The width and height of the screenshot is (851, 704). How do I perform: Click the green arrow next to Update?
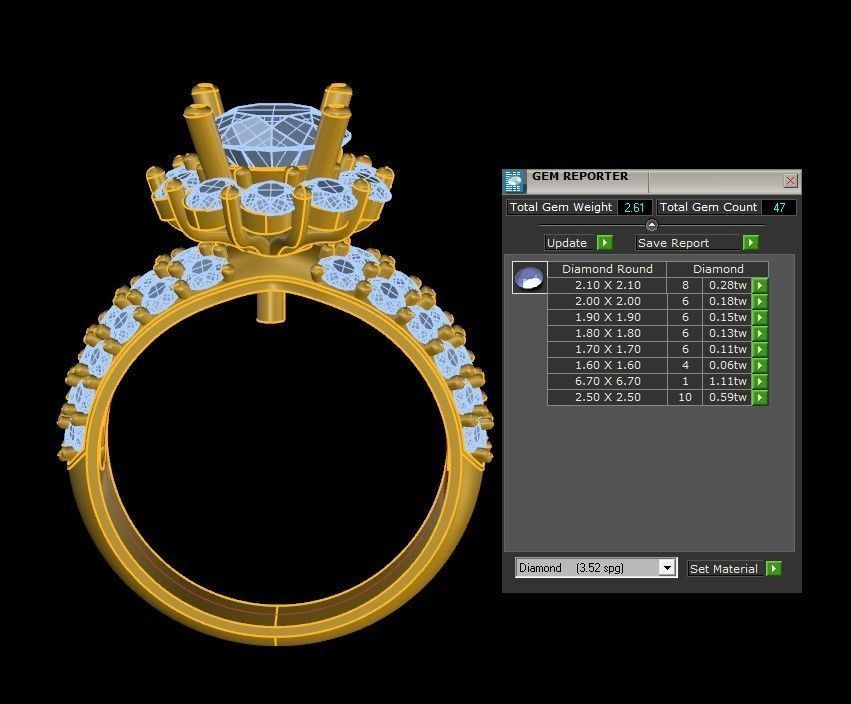point(605,243)
